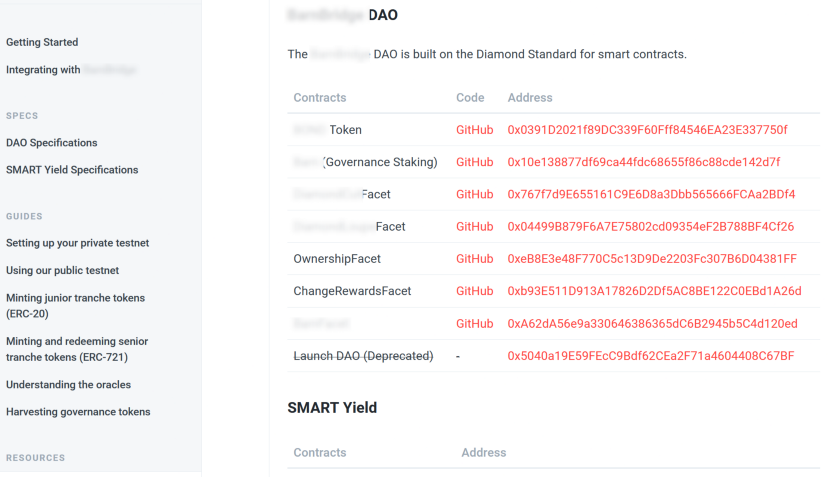Open Launch DAO deprecated address 0x5040a19E...

point(650,356)
